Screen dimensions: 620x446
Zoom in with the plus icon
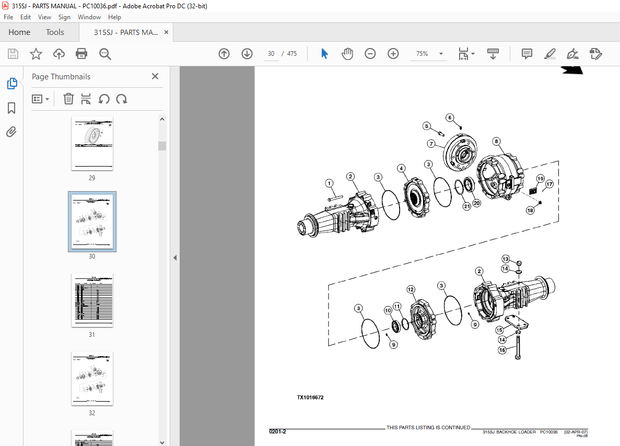coord(393,54)
